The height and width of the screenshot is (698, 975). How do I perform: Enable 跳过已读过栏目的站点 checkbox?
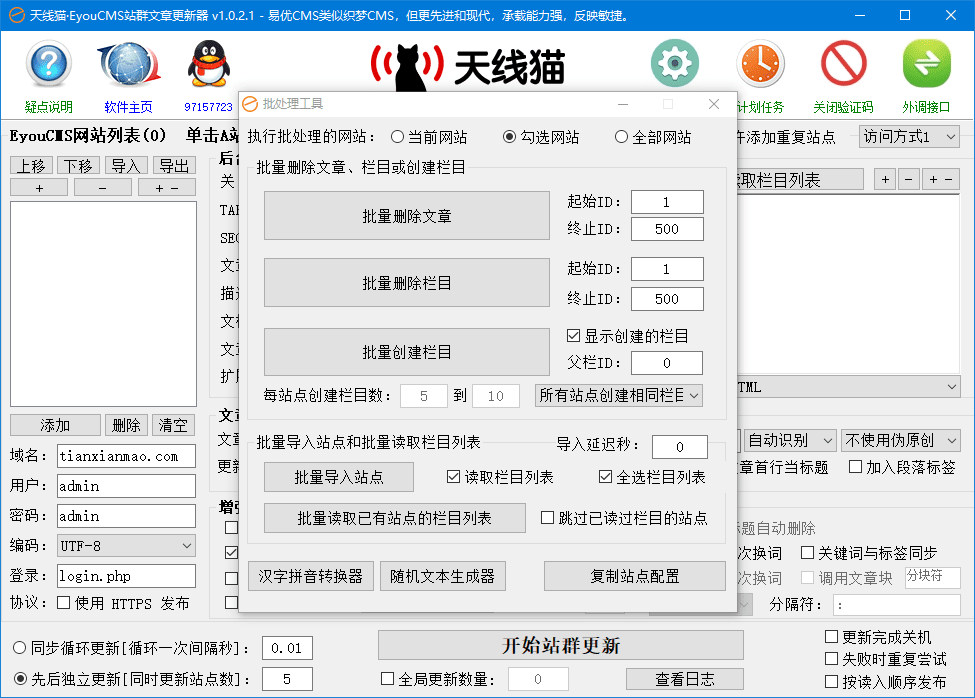click(547, 518)
